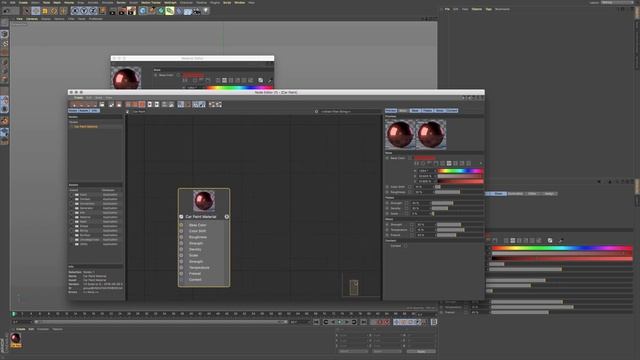The image size is (640, 360).
Task: Select the Live Selection cursor tool
Action: click(x=27, y=11)
